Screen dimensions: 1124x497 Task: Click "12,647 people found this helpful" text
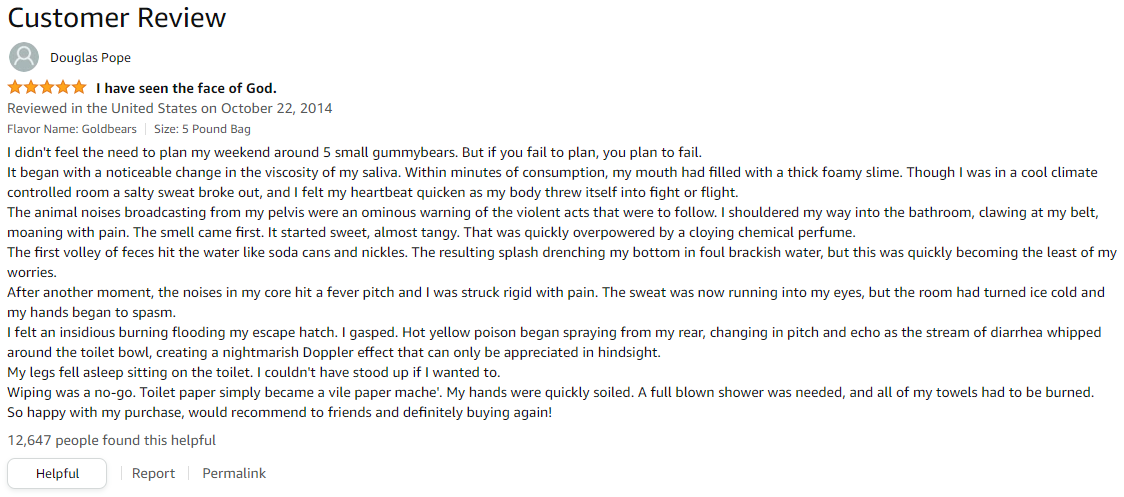(111, 440)
